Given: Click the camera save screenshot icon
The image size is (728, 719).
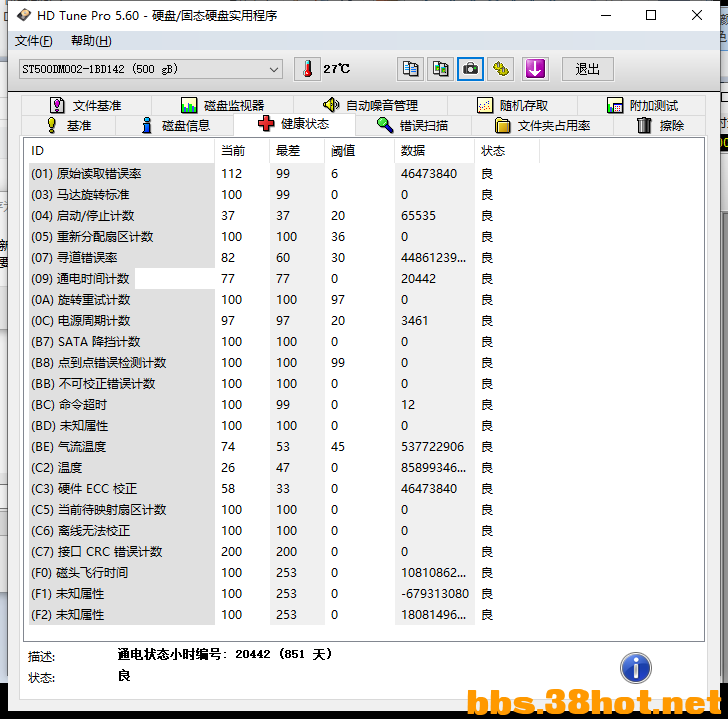Looking at the screenshot, I should [x=470, y=69].
